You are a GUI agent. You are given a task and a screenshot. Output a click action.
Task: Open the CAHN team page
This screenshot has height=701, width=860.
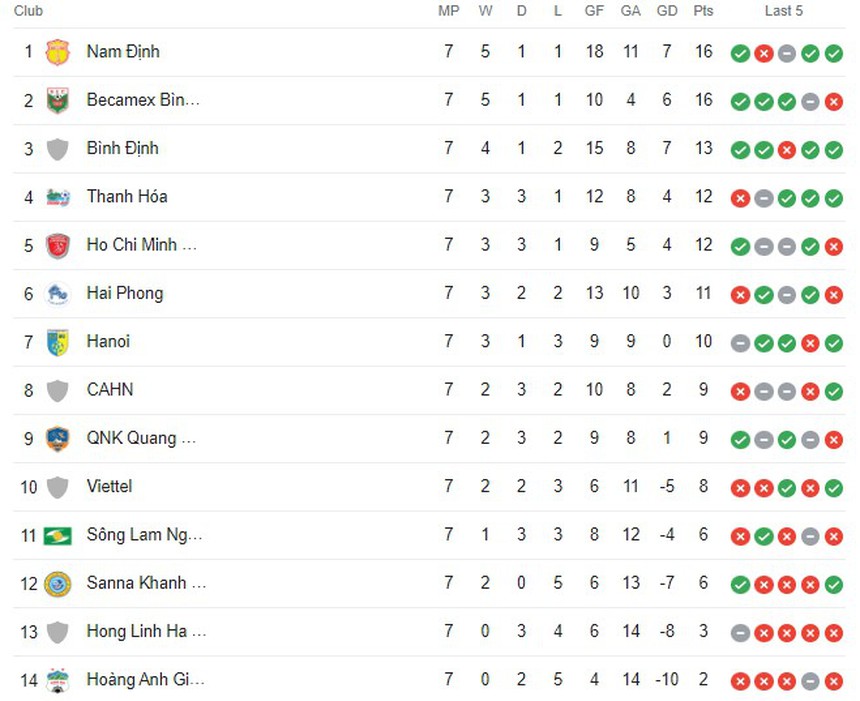(x=110, y=390)
